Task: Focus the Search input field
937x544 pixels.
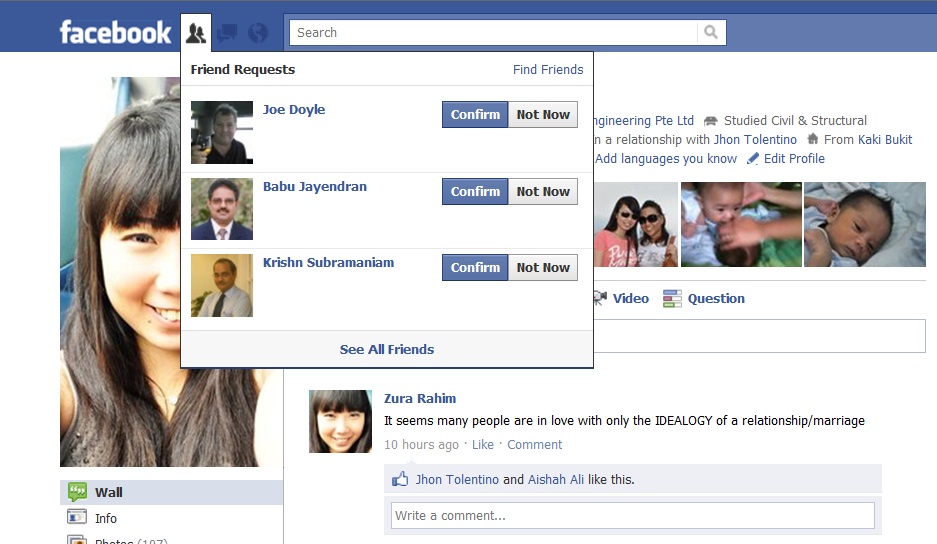Action: 493,32
